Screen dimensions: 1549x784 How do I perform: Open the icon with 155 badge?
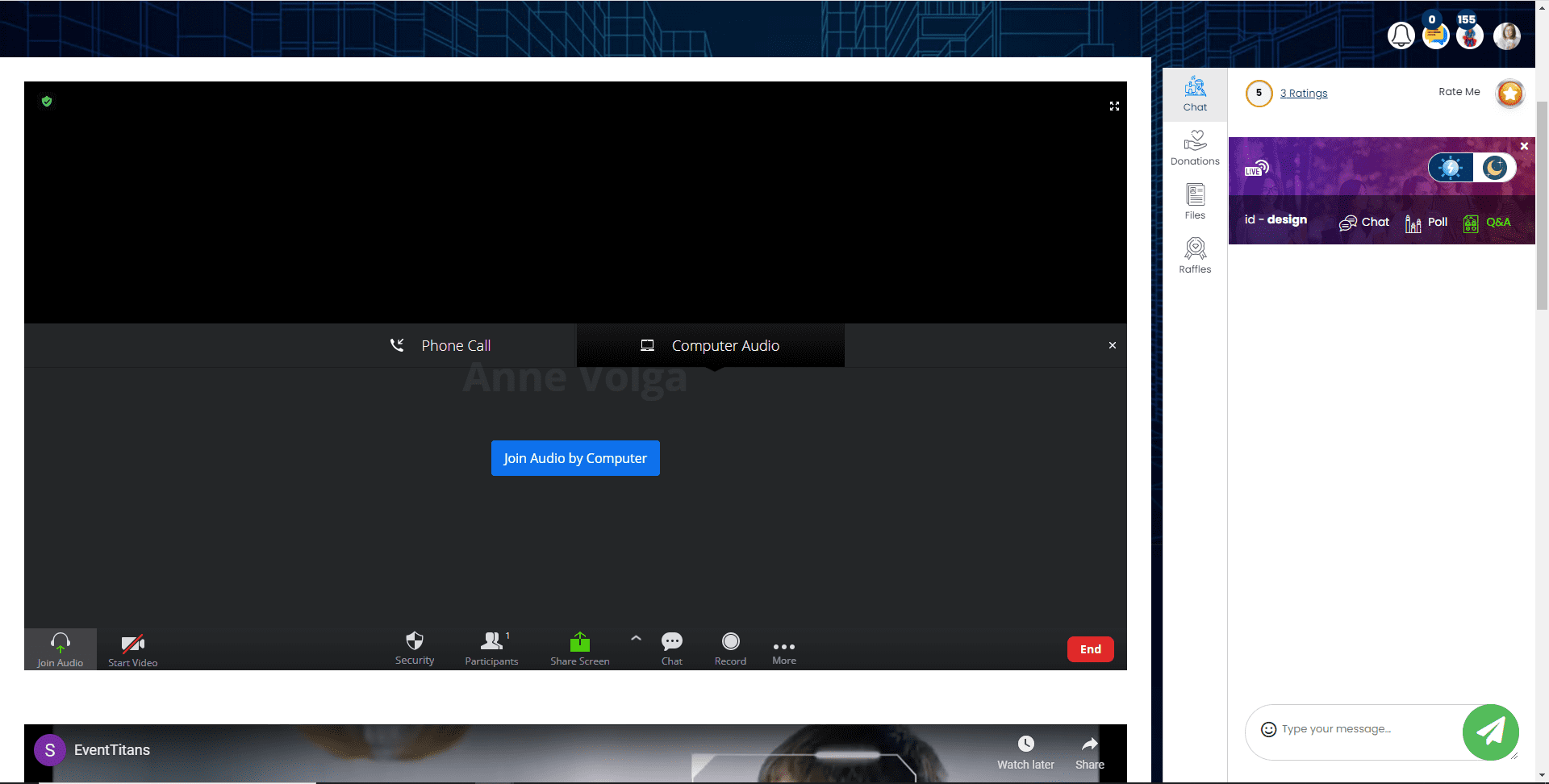(1470, 35)
